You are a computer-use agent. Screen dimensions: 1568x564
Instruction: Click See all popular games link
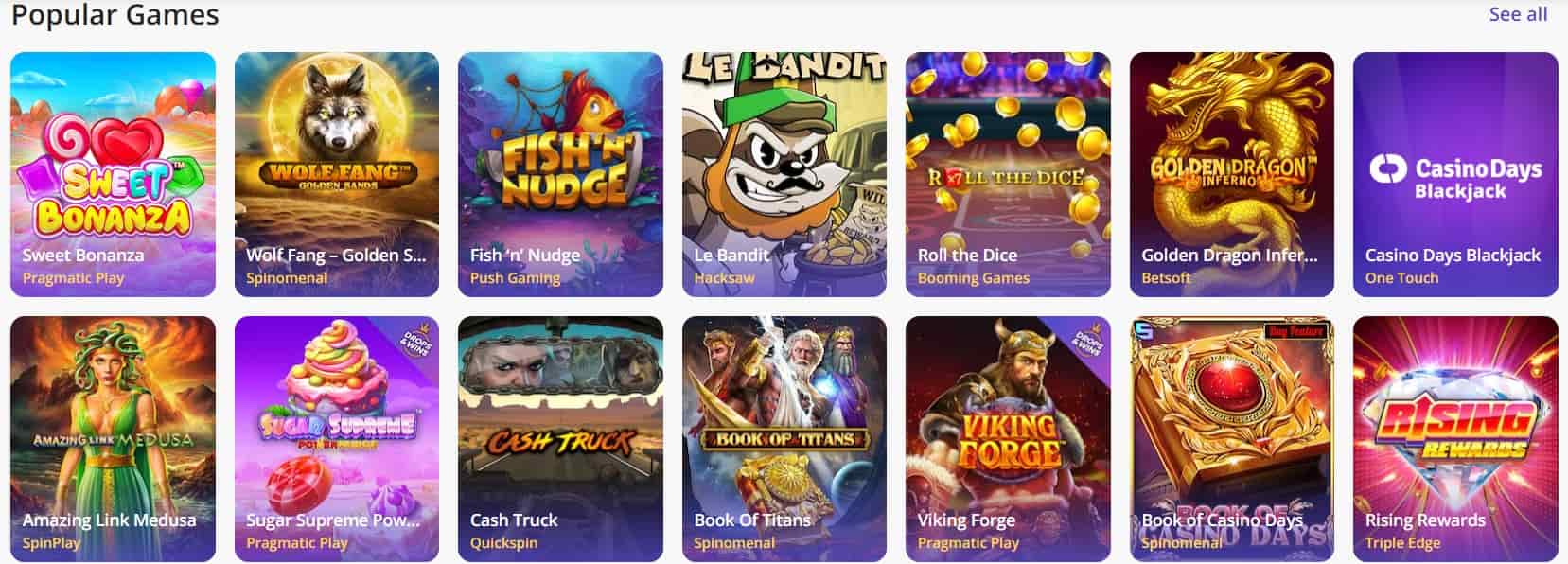click(1518, 14)
